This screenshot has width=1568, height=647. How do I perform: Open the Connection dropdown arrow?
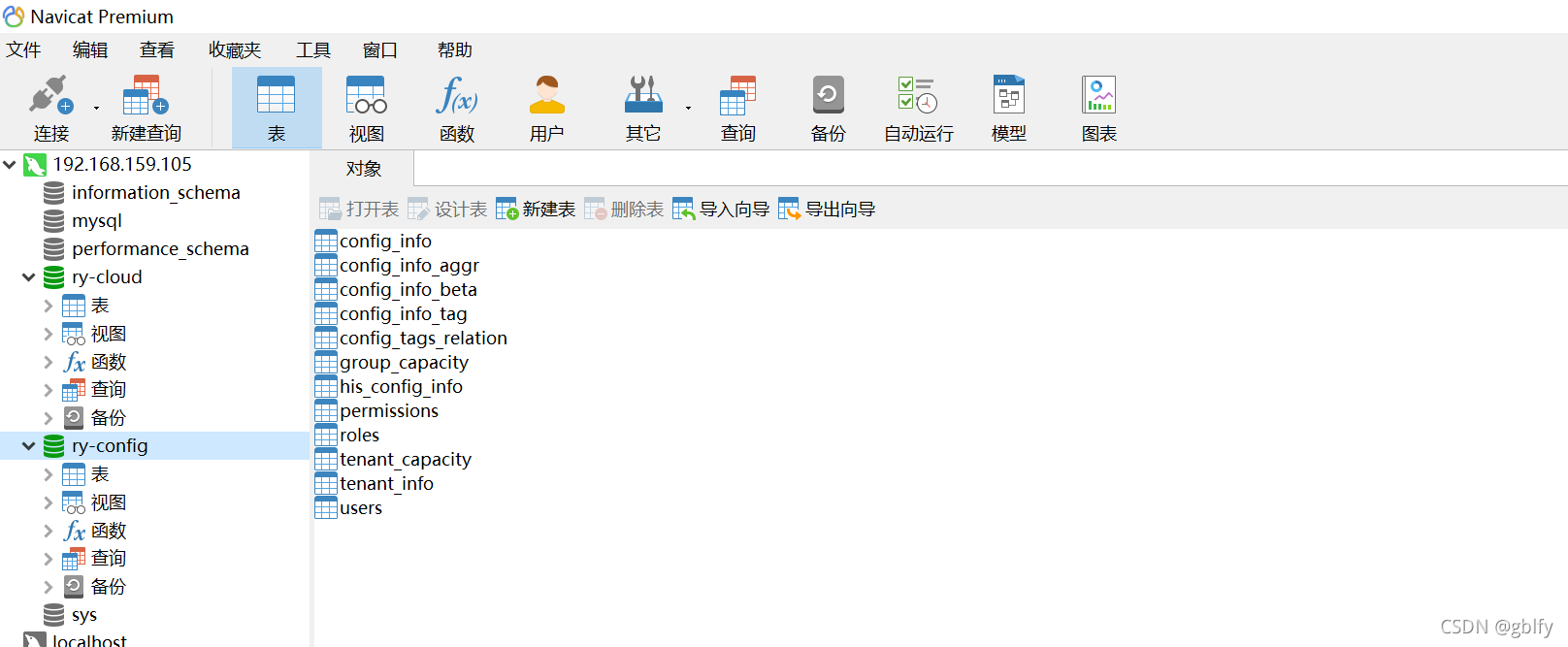coord(96,108)
